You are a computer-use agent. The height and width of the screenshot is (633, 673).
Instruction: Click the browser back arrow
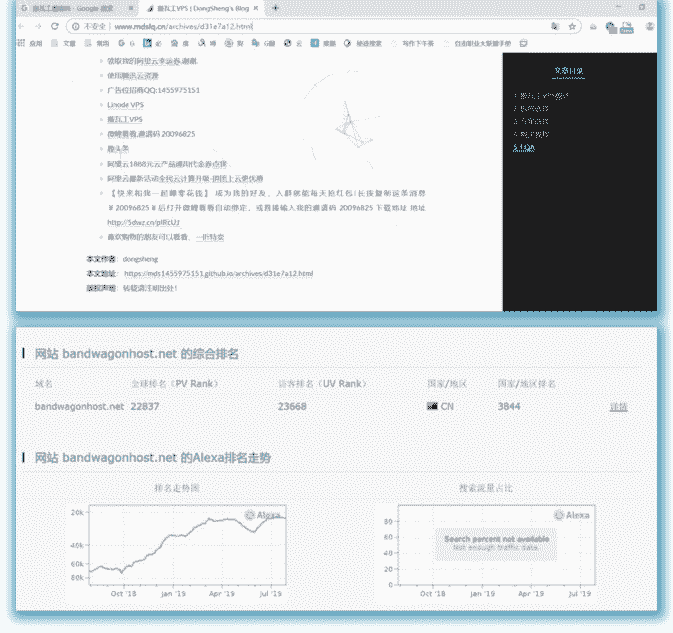23,26
